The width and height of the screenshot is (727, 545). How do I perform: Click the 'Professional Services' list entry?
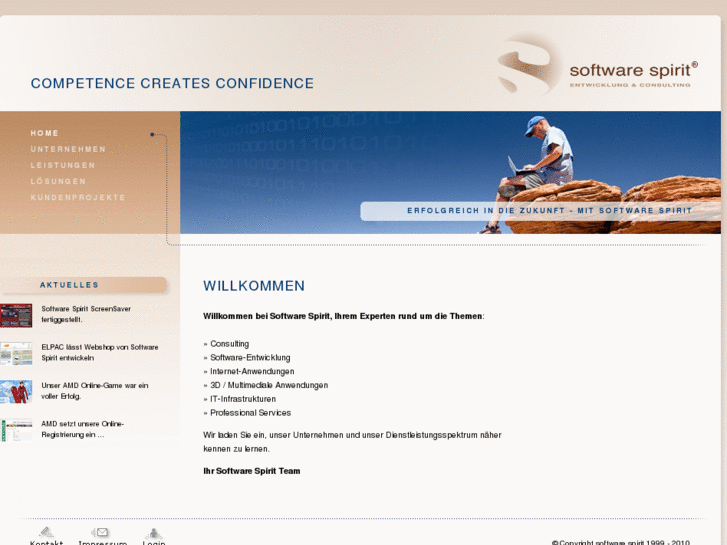click(250, 413)
